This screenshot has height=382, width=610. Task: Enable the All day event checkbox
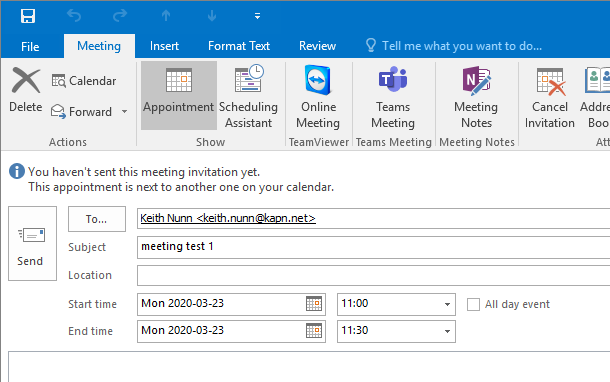[x=473, y=305]
